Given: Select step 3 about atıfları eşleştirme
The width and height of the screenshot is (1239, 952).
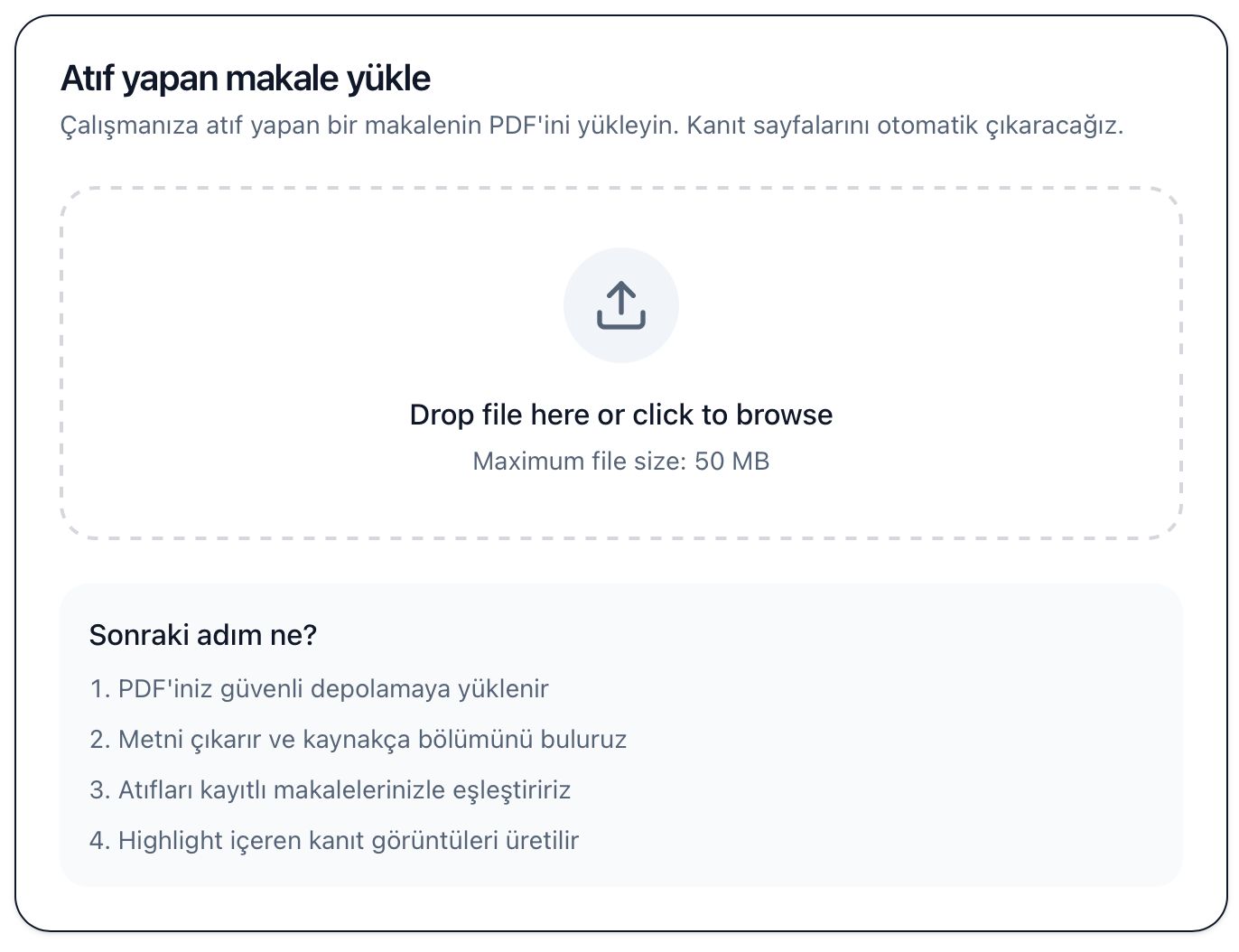Looking at the screenshot, I should coord(330,789).
